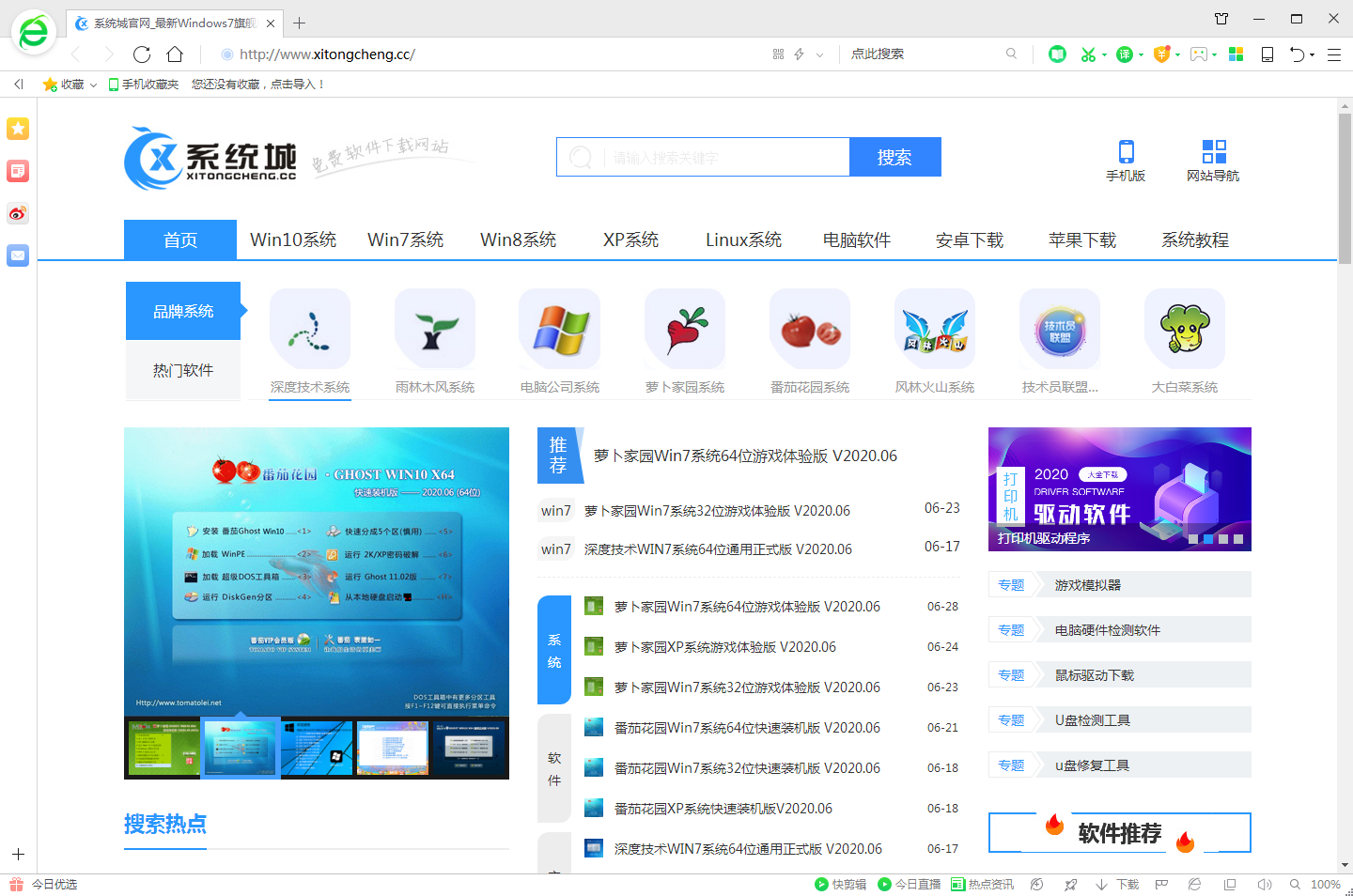Click the undo closed tab icon
Viewport: 1353px width, 896px height.
[1297, 54]
